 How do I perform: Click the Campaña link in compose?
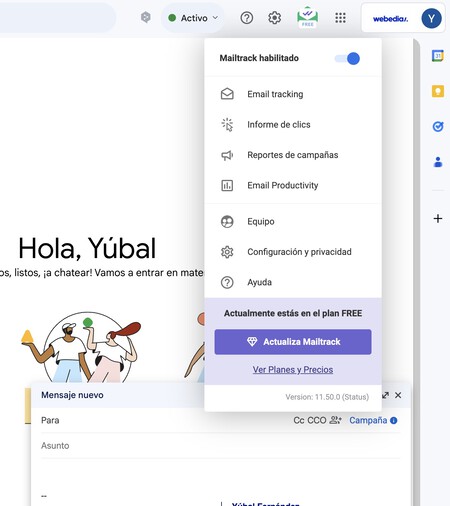(x=368, y=420)
